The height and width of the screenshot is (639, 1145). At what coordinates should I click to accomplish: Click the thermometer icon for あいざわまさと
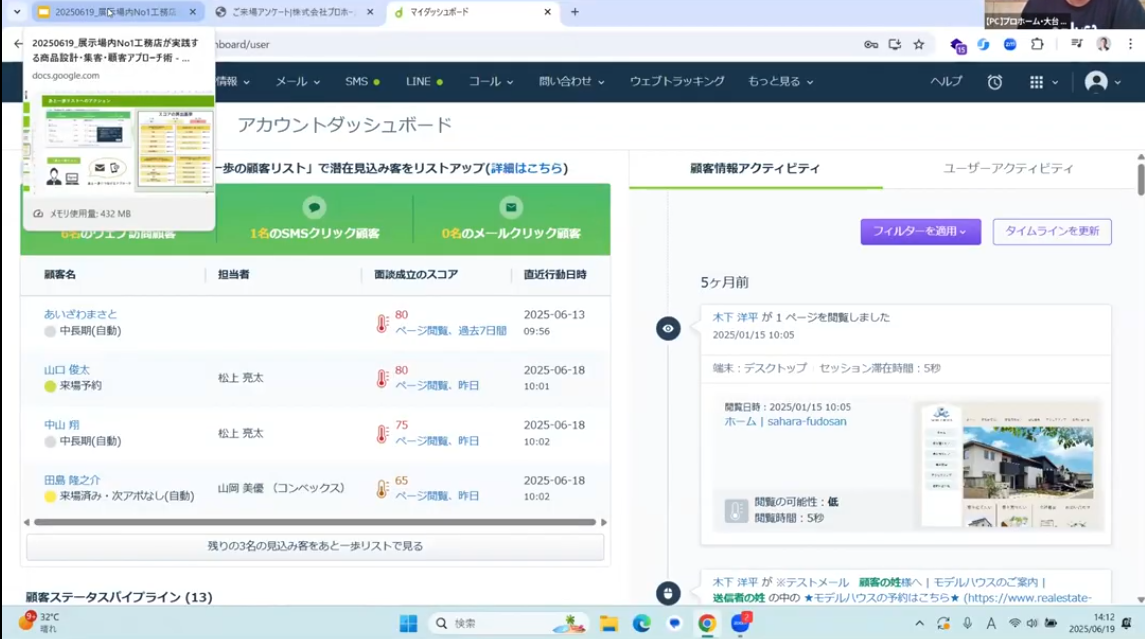coord(382,323)
